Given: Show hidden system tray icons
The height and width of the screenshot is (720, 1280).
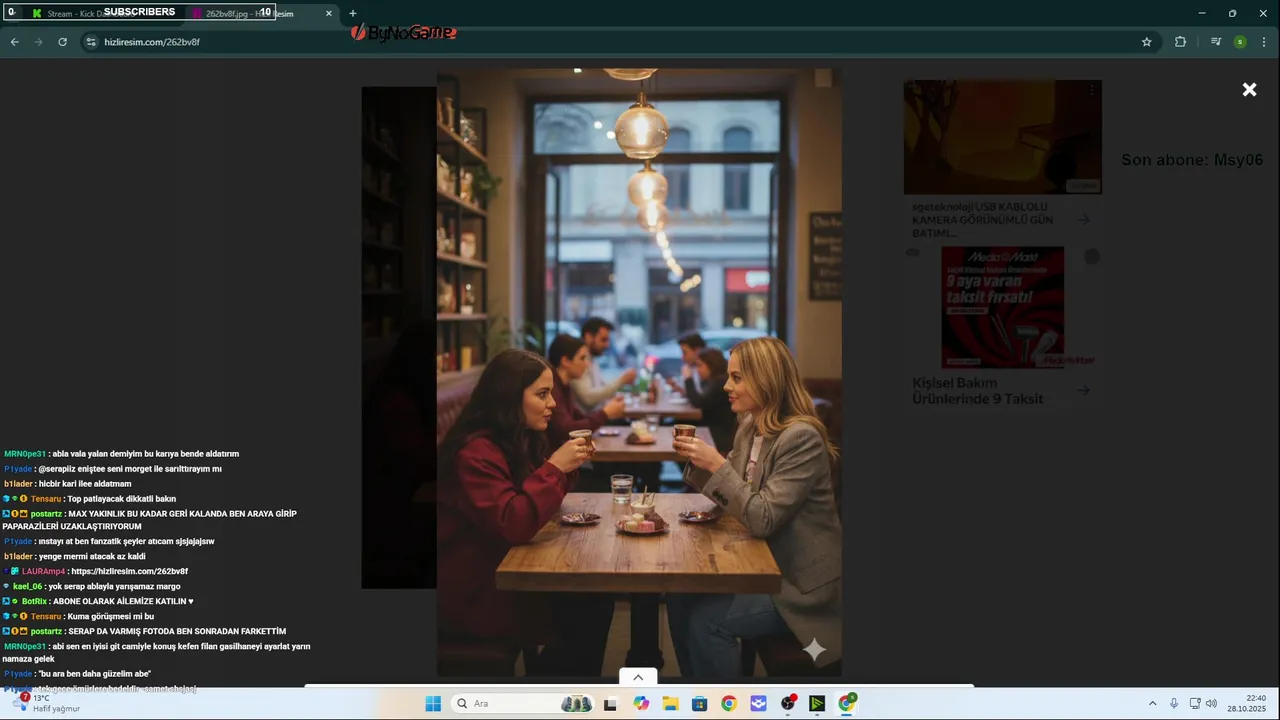Looking at the screenshot, I should [x=1152, y=704].
